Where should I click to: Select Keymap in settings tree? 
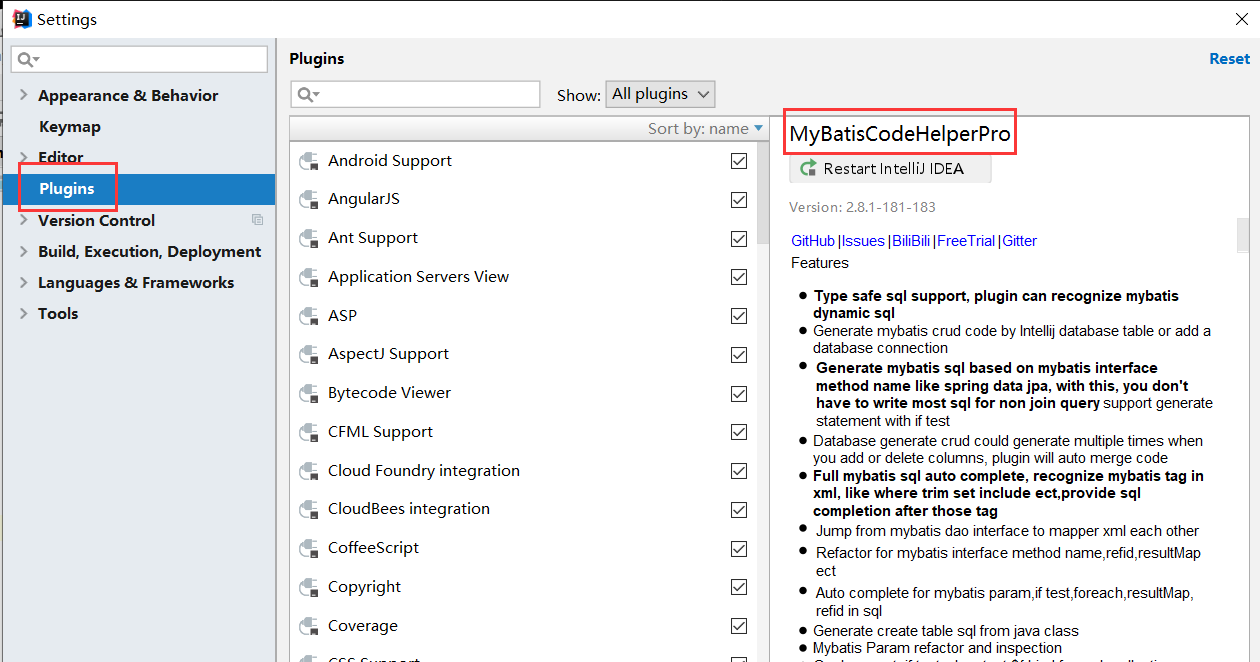[70, 127]
